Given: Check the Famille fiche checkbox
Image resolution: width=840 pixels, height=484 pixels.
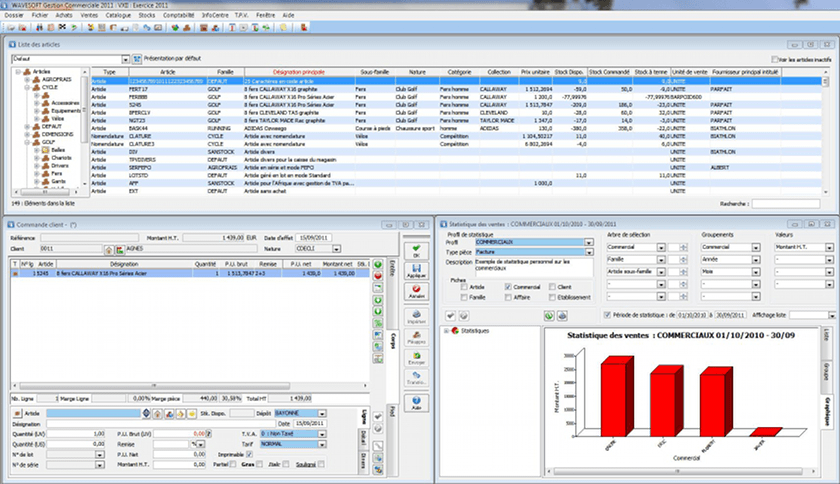Looking at the screenshot, I should click(x=464, y=297).
